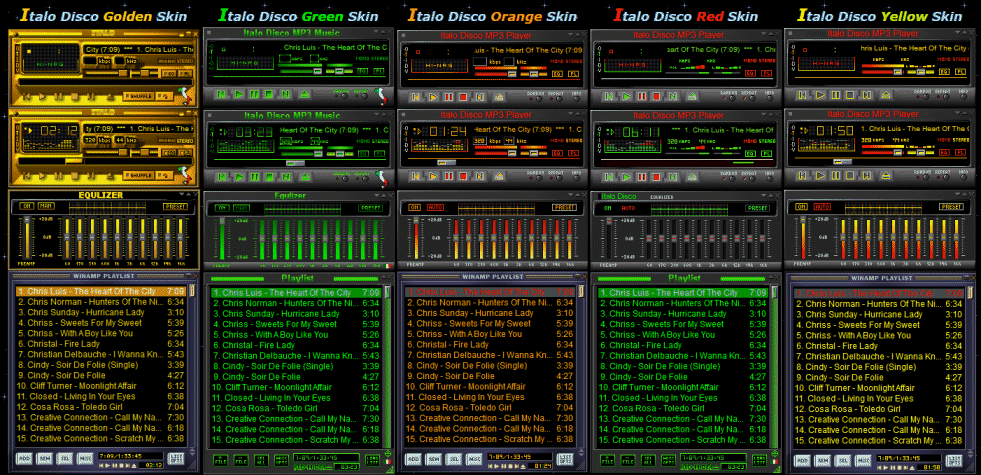Open ADD menu in Golden skin playlist
This screenshot has height=475, width=981.
(x=24, y=457)
